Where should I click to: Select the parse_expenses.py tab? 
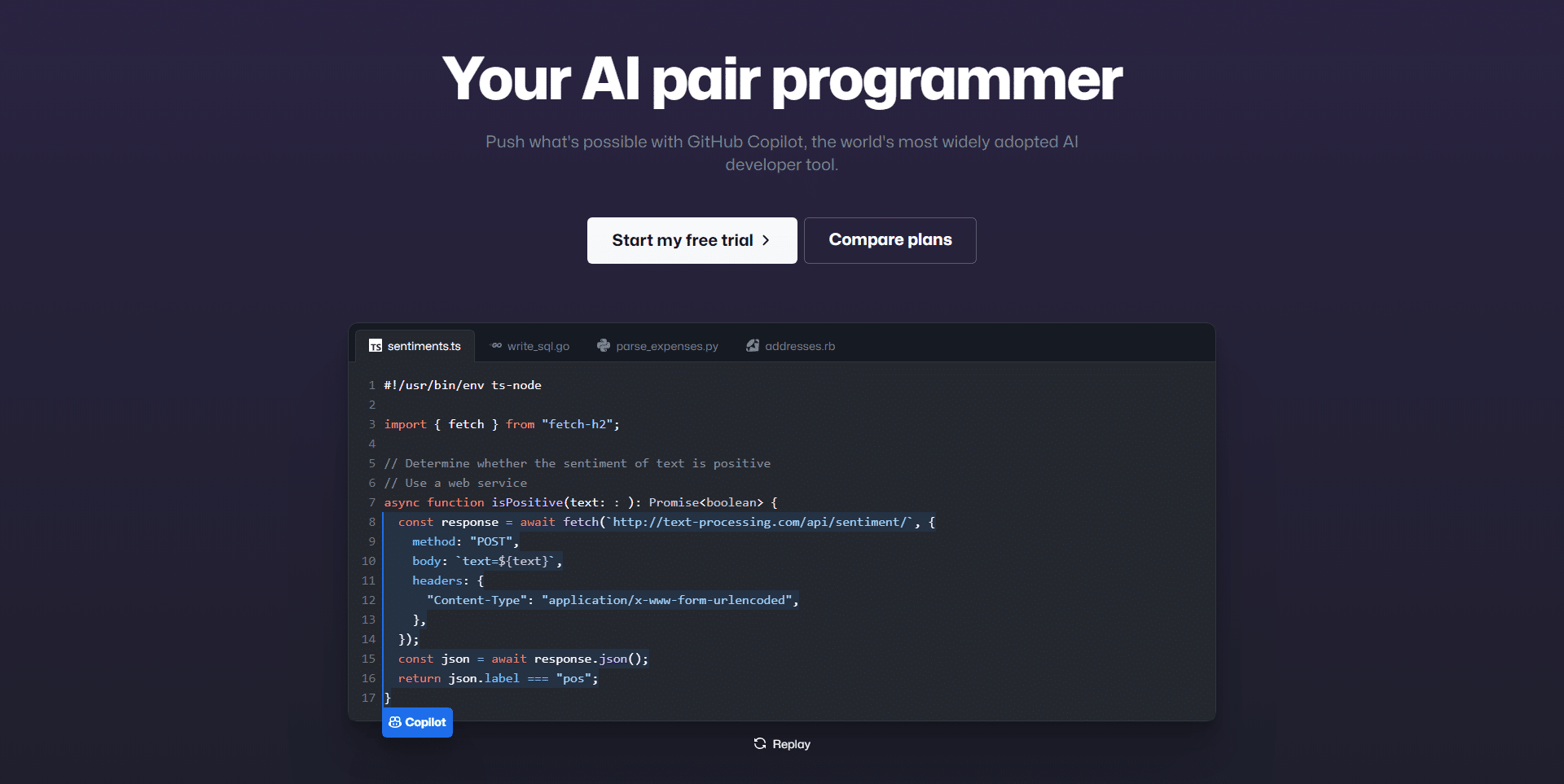(x=666, y=346)
